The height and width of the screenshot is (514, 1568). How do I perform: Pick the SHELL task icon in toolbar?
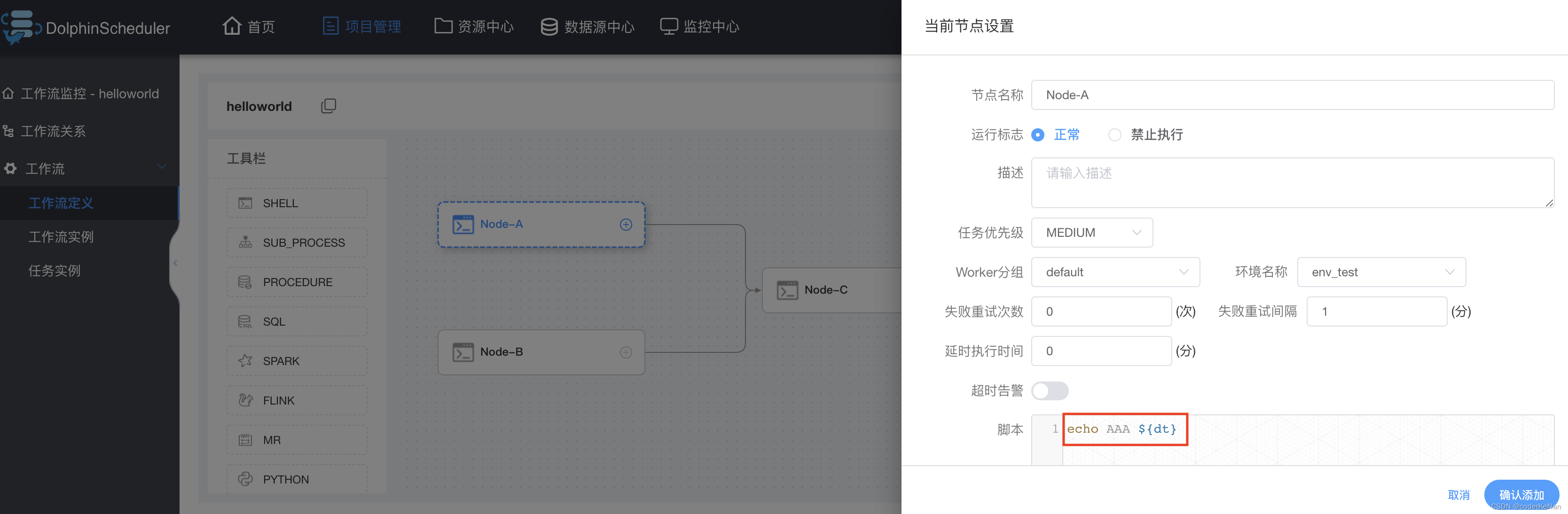tap(245, 203)
